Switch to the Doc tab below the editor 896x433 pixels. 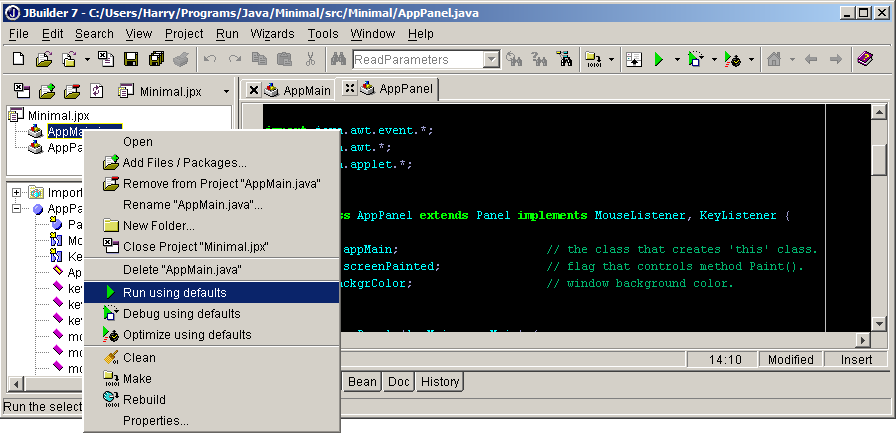[399, 382]
